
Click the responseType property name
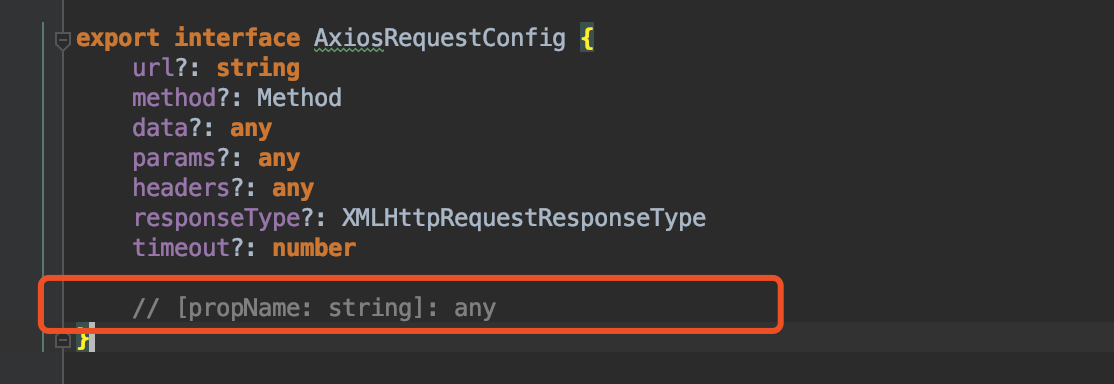216,218
